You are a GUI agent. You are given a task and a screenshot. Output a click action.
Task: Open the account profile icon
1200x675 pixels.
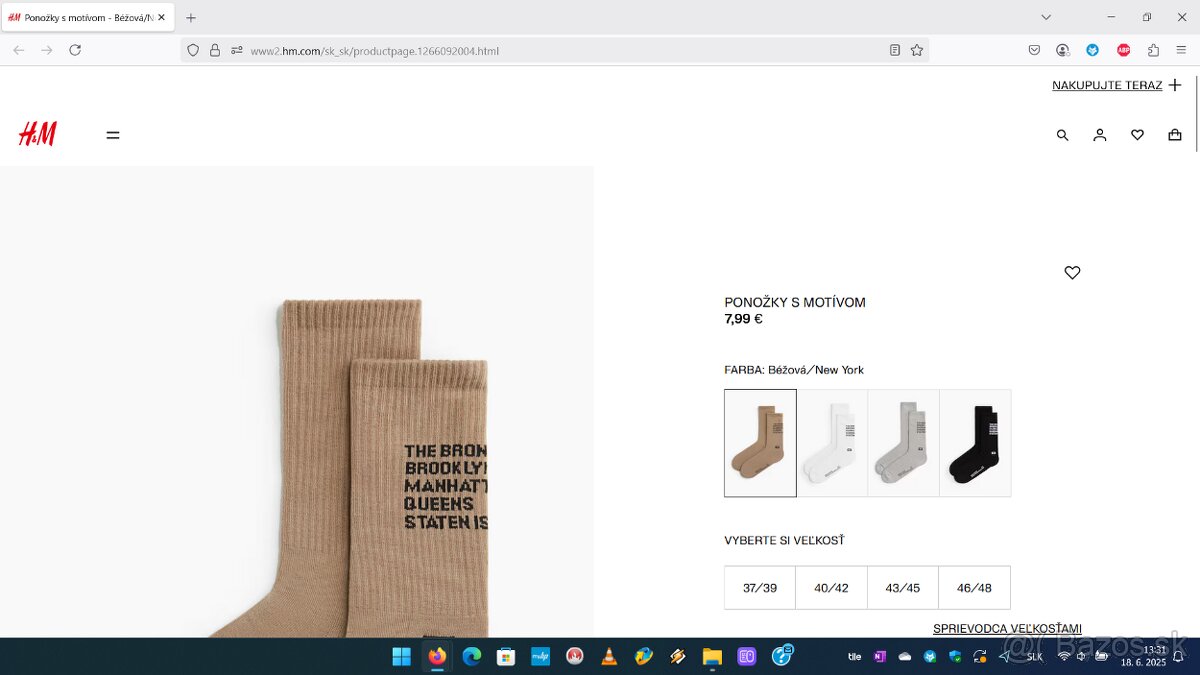1099,135
